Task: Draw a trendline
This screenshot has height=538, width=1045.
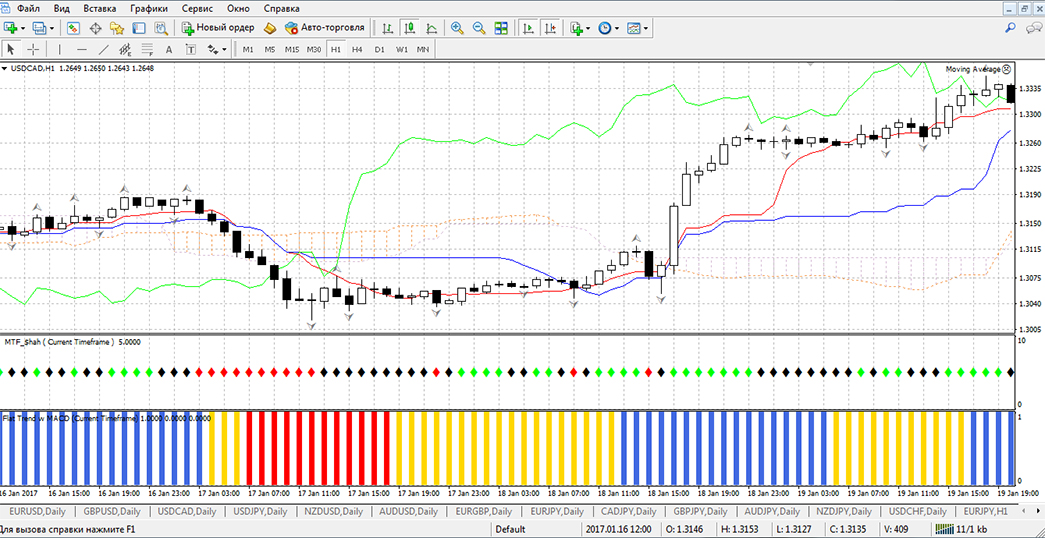Action: pos(103,49)
